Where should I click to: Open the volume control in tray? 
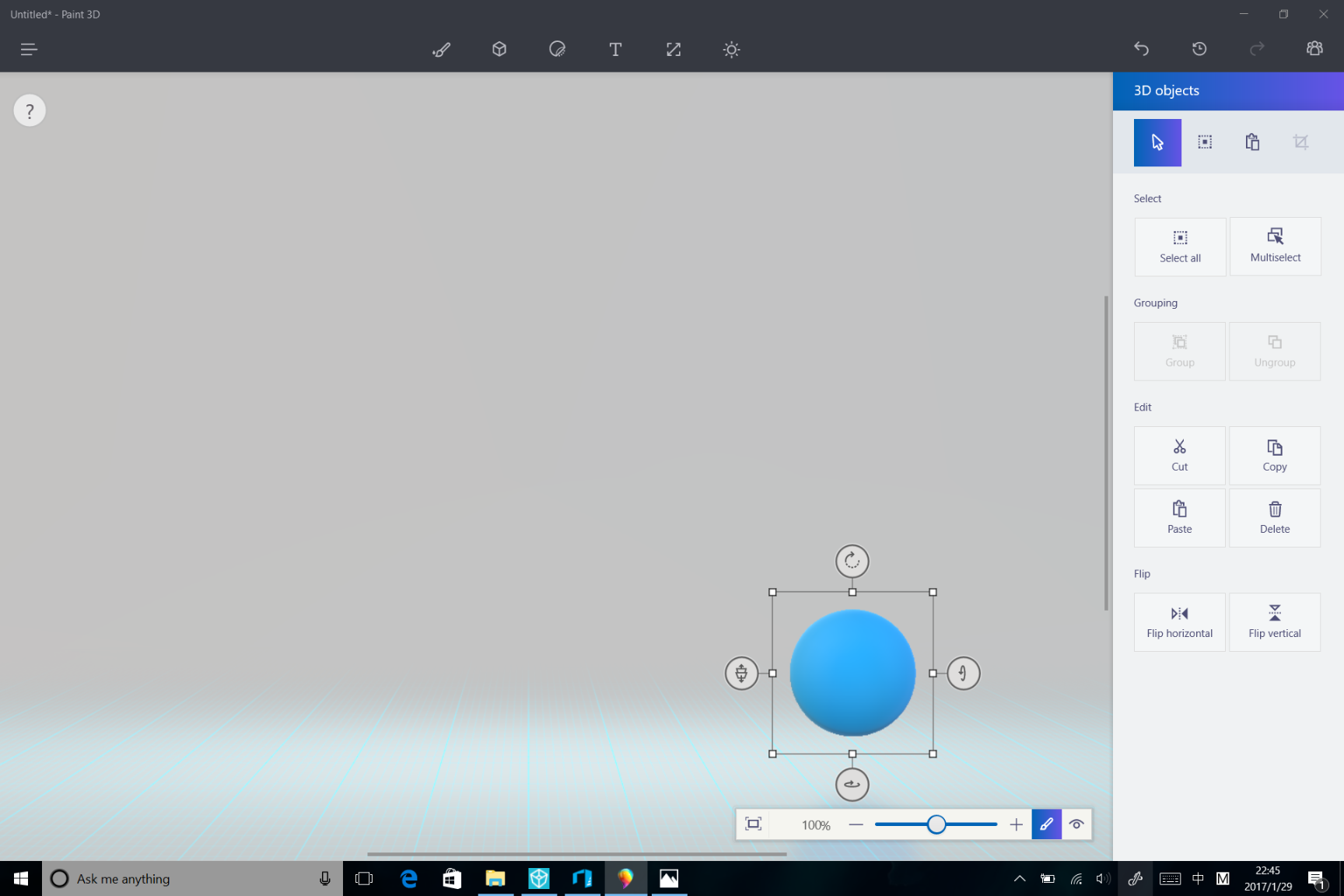click(x=1103, y=879)
